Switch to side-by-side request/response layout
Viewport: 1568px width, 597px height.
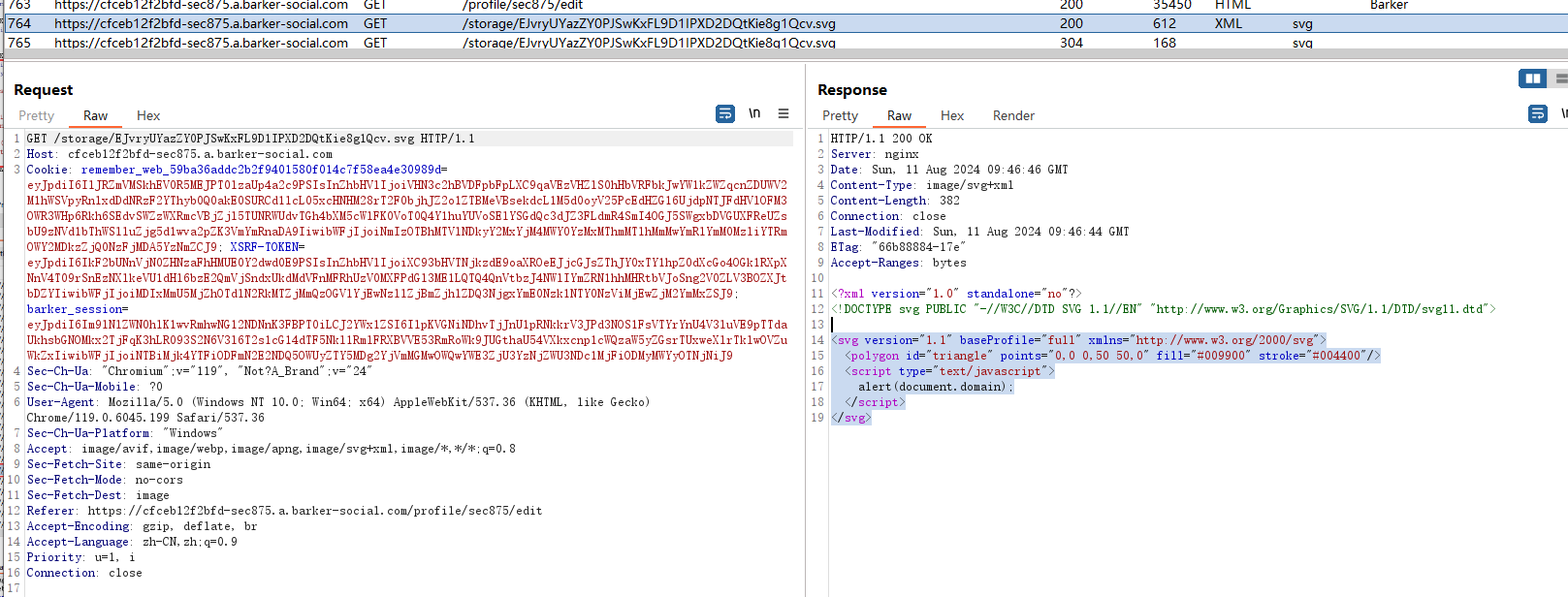coord(1533,79)
